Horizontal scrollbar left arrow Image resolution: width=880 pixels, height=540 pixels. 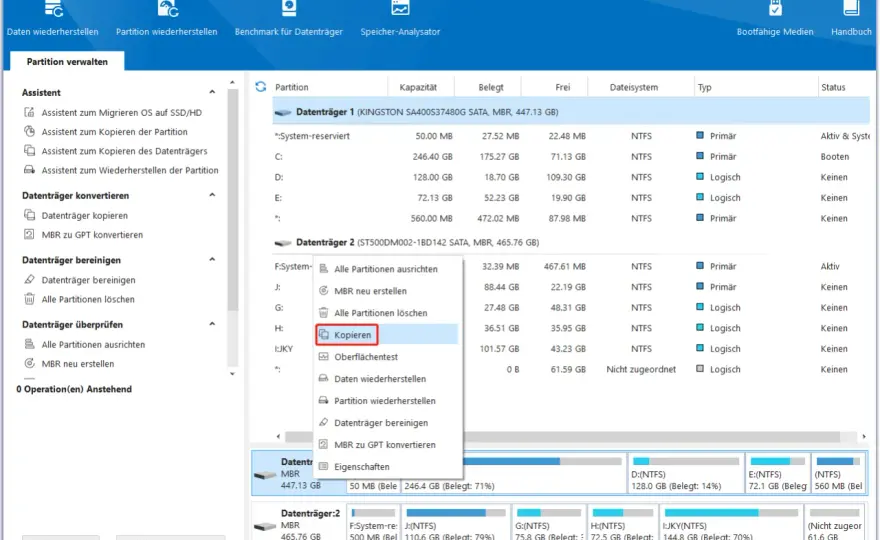[278, 436]
